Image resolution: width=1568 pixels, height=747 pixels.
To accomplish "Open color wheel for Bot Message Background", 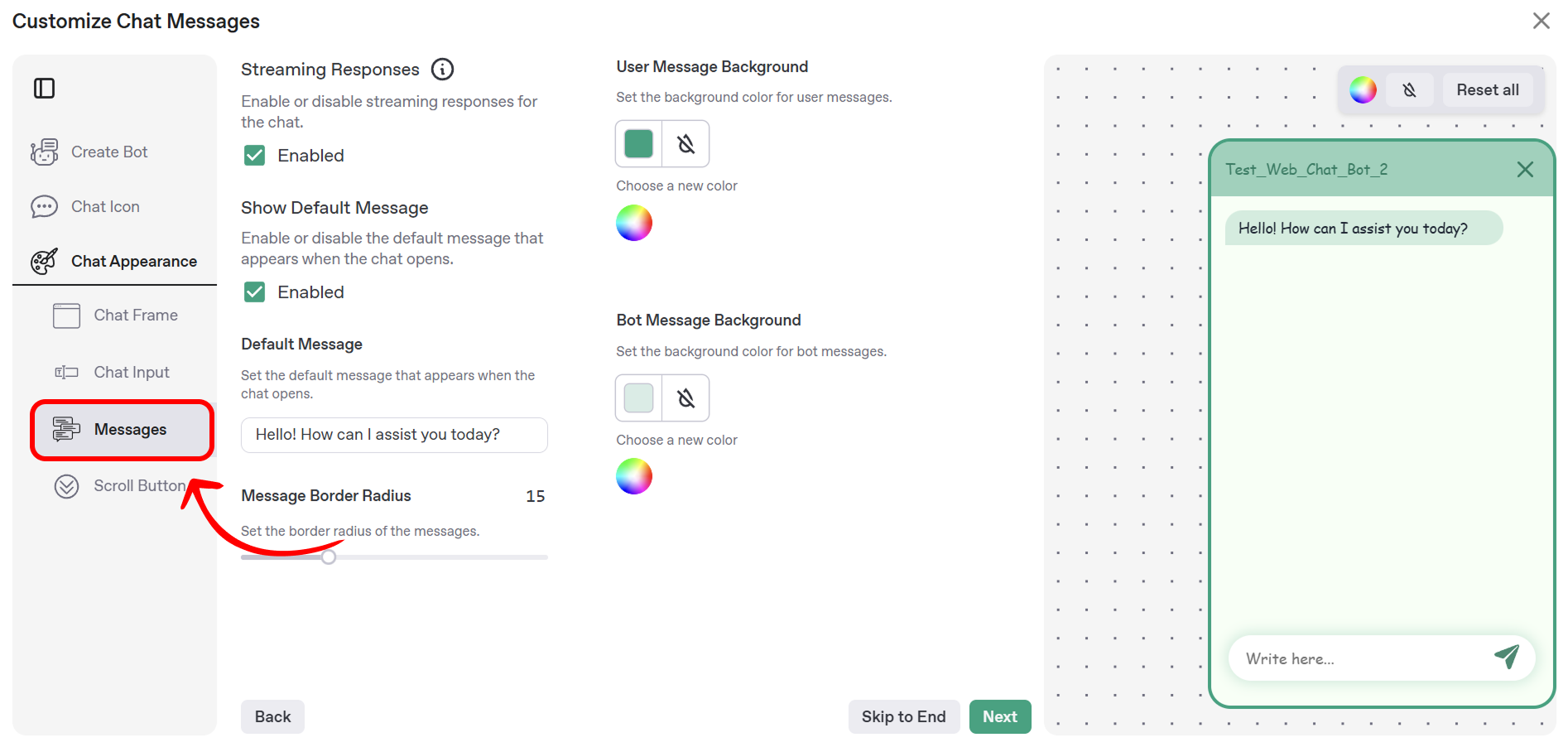I will point(634,476).
